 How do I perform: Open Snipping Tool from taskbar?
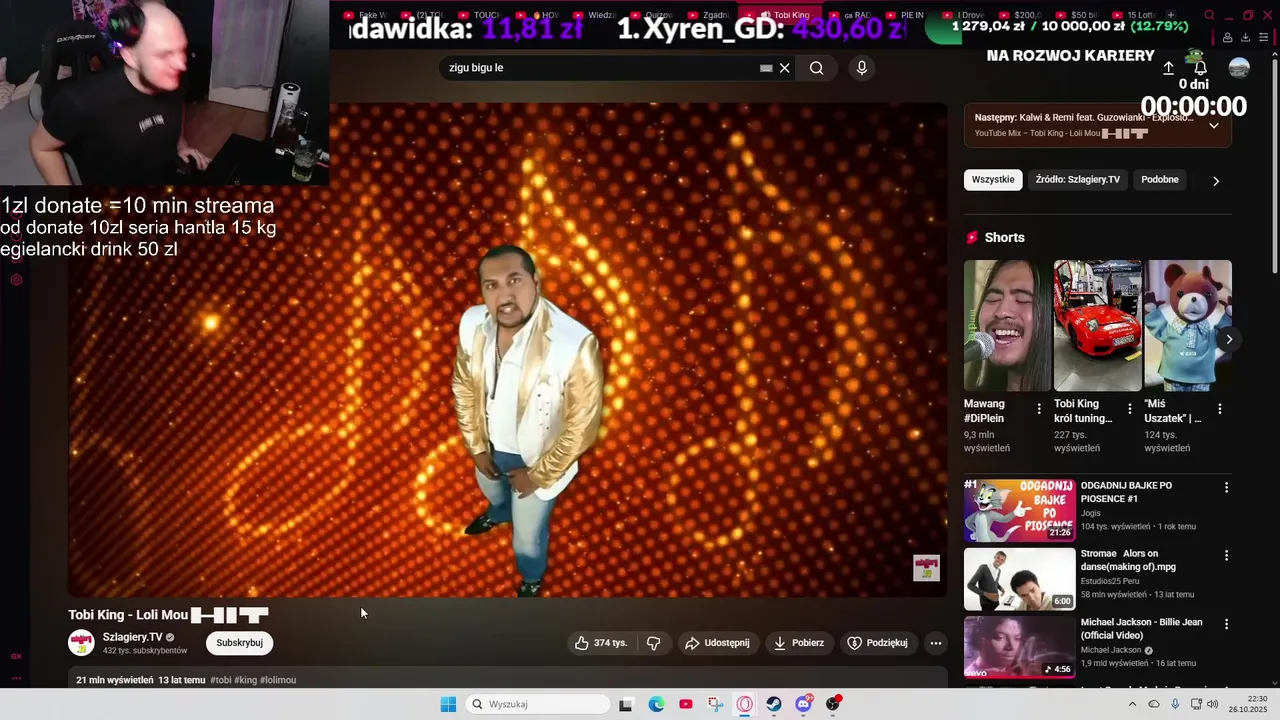point(715,704)
